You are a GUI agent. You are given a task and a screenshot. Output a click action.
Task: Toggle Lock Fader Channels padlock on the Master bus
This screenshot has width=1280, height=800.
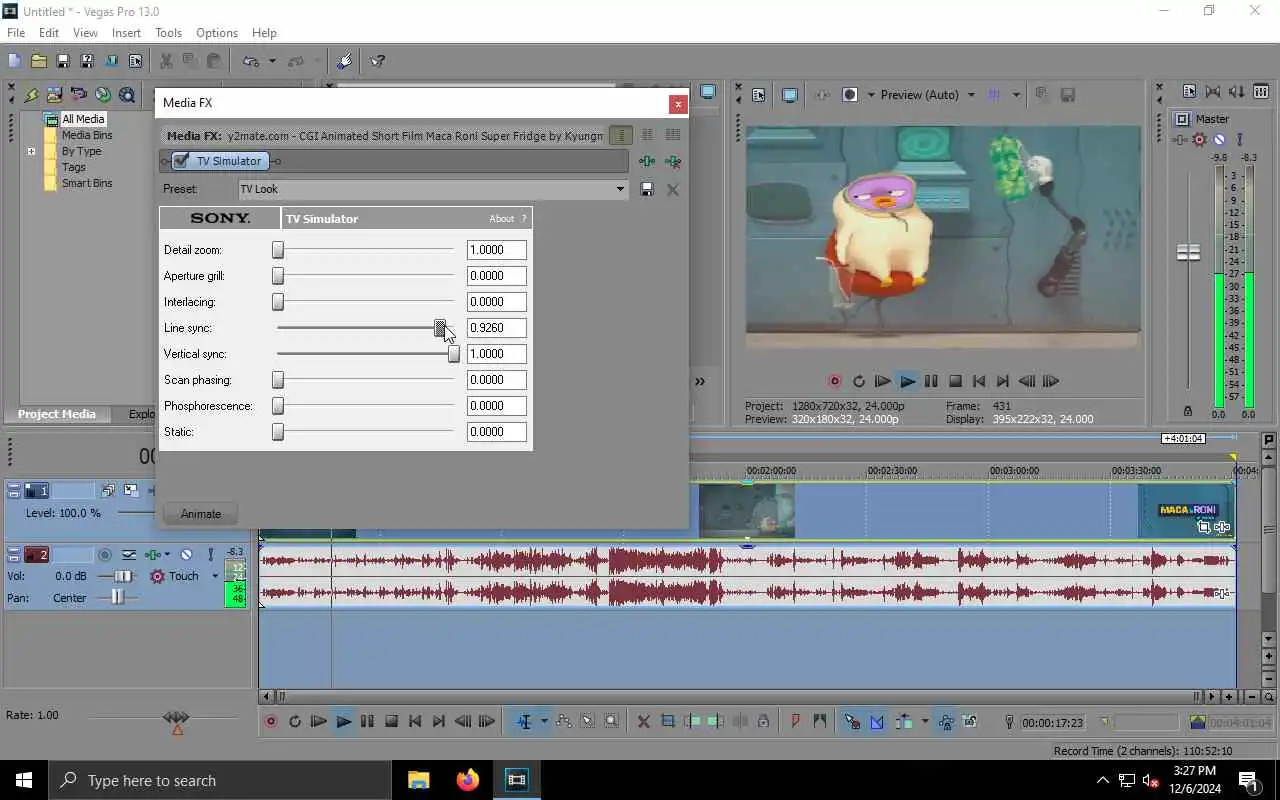click(1188, 411)
